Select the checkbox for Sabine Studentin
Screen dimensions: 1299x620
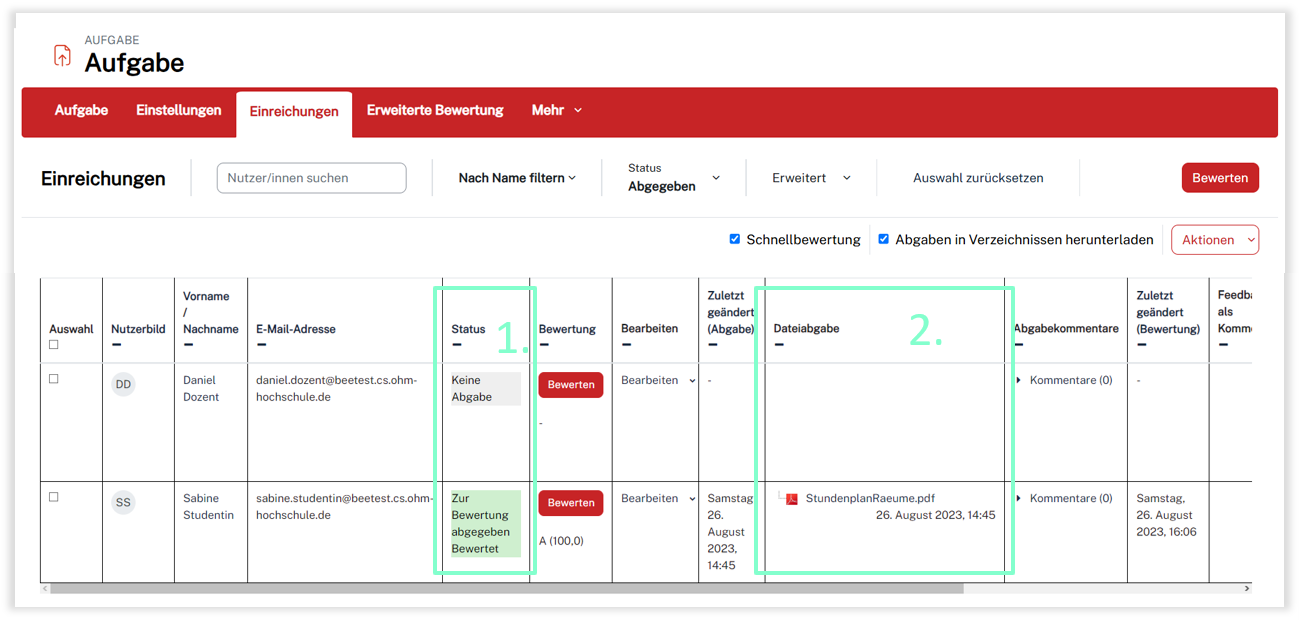point(54,497)
